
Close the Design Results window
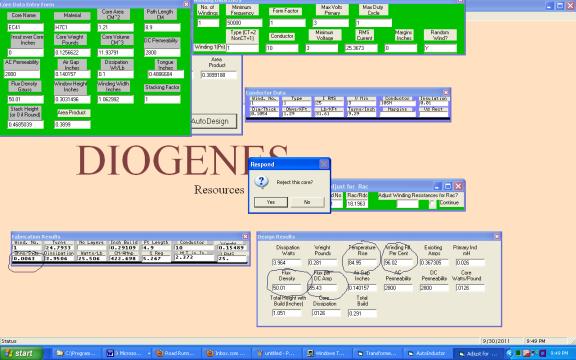click(497, 237)
